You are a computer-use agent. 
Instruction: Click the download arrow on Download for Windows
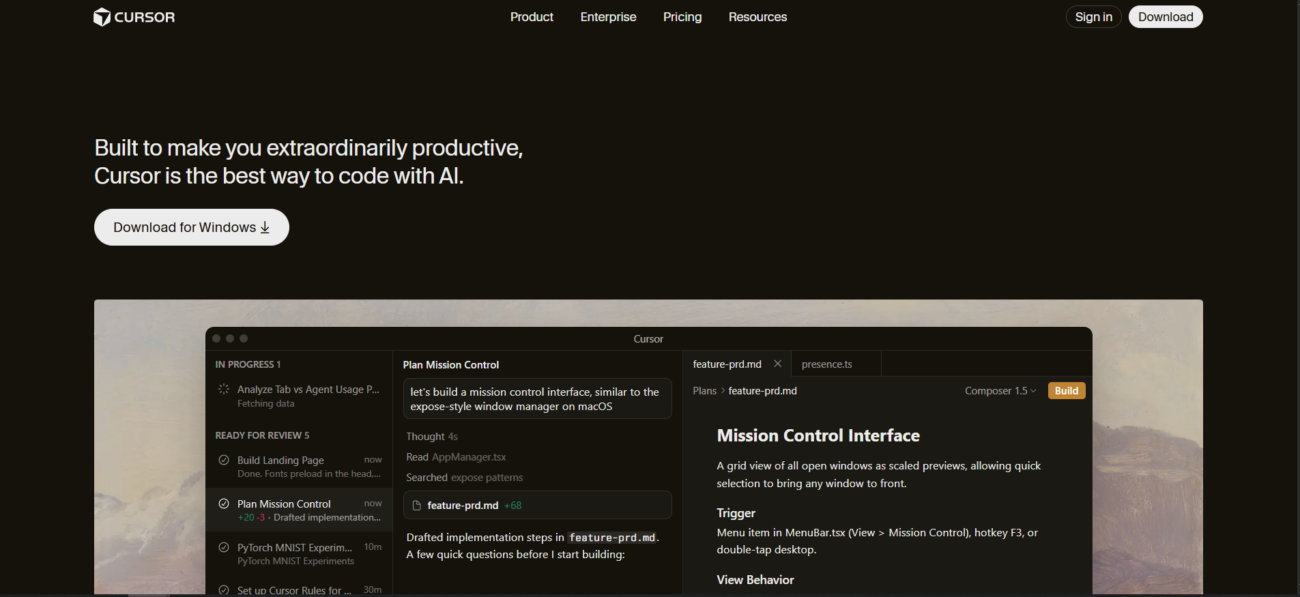point(265,228)
